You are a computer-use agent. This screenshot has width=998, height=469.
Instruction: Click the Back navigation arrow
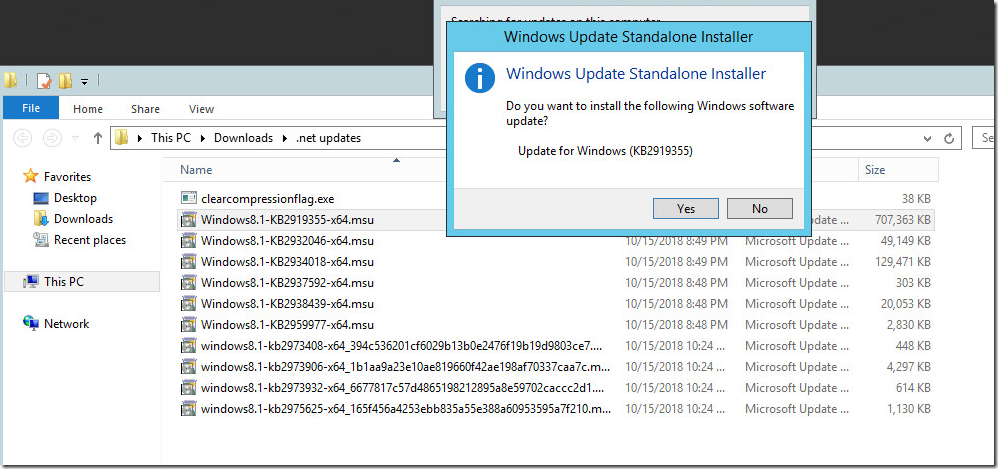tap(22, 137)
